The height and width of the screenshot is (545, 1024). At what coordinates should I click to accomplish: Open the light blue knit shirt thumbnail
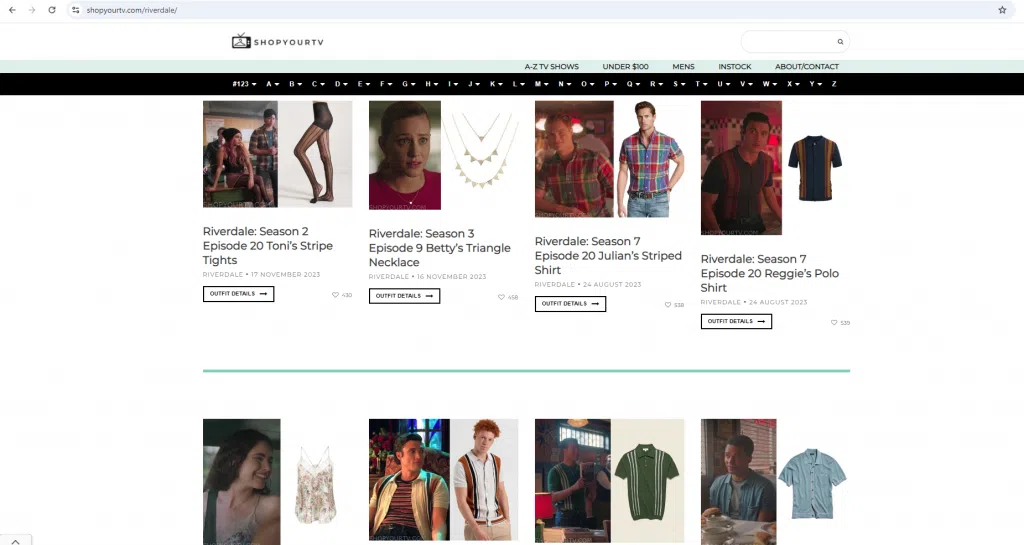coord(775,482)
